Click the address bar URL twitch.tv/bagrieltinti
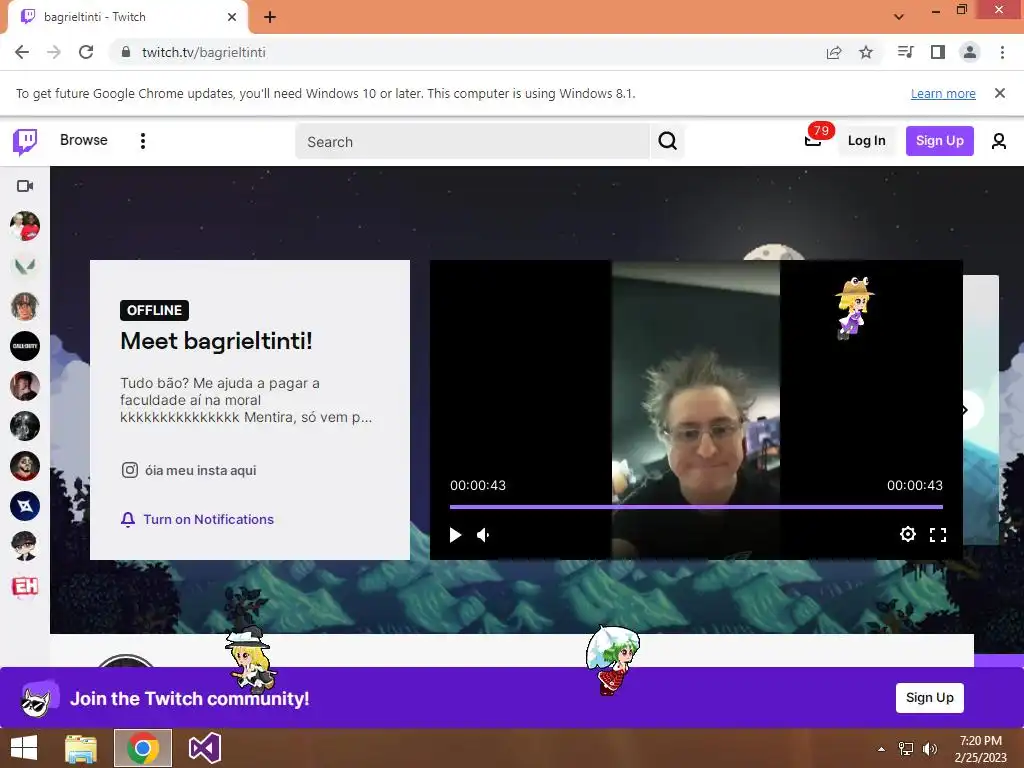The width and height of the screenshot is (1024, 768). click(x=204, y=52)
